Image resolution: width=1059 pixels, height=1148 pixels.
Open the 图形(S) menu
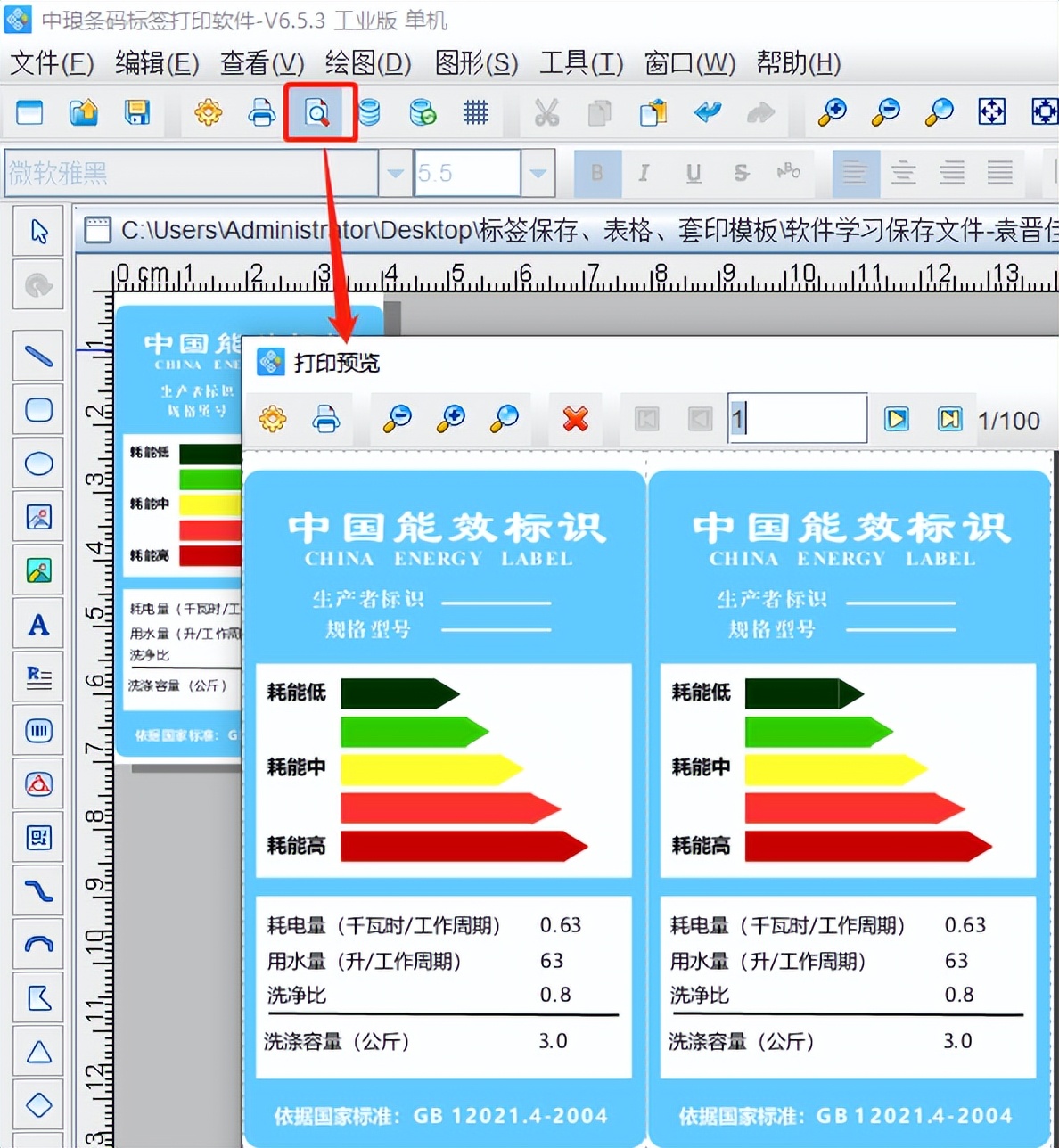[476, 63]
